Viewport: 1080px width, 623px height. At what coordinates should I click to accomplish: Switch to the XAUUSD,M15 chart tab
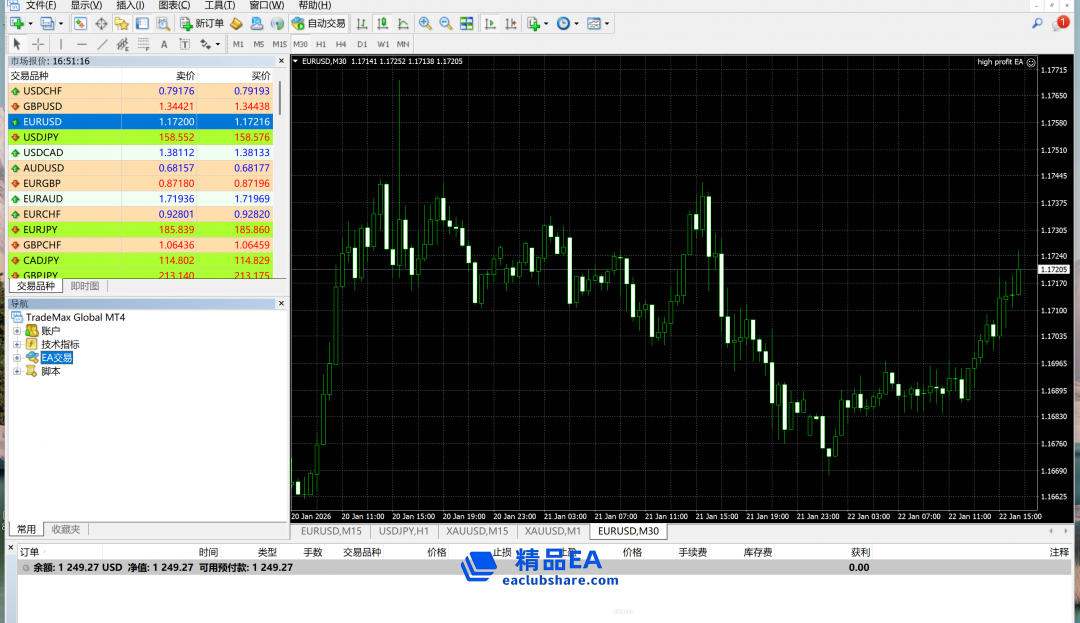477,531
